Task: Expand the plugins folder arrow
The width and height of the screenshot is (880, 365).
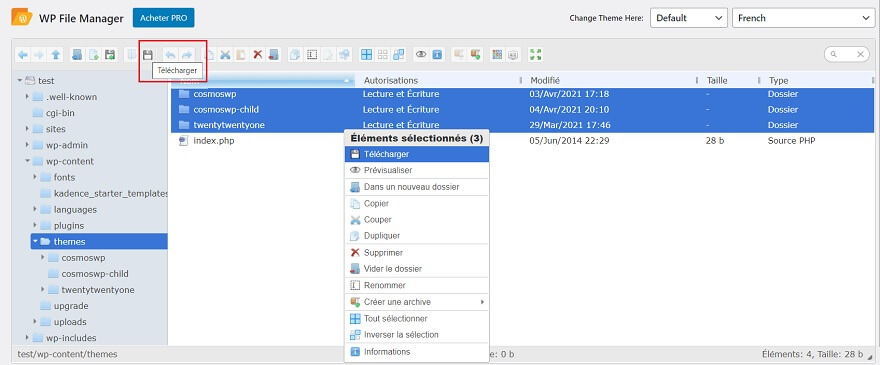Action: [x=35, y=225]
